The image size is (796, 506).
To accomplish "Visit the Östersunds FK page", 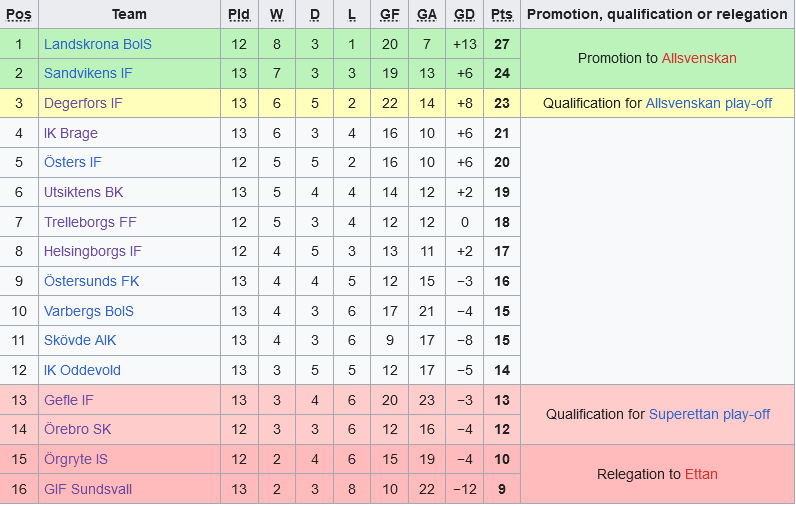I will [92, 281].
